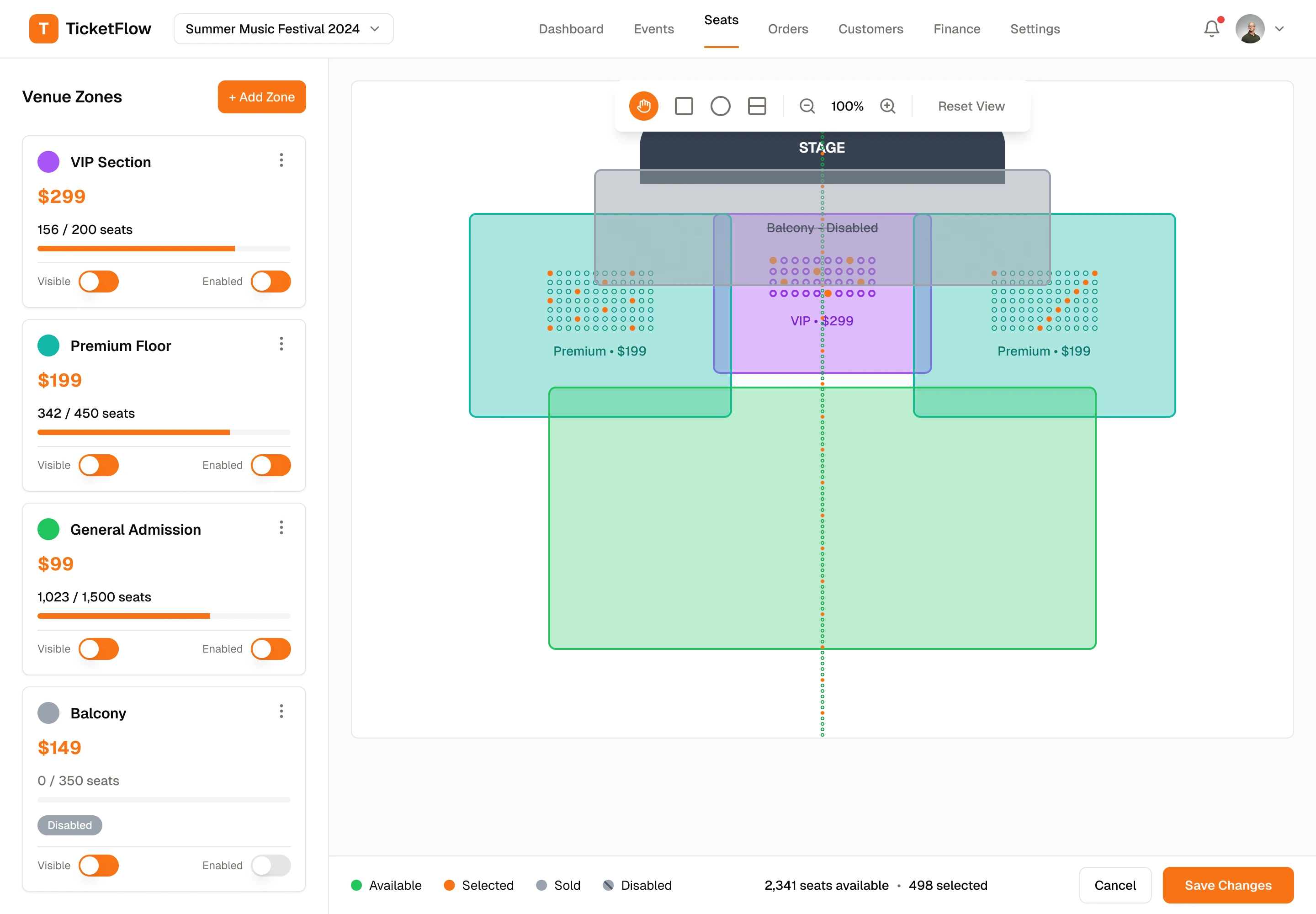Click Save Changes
Image resolution: width=1316 pixels, height=914 pixels.
[1227, 885]
